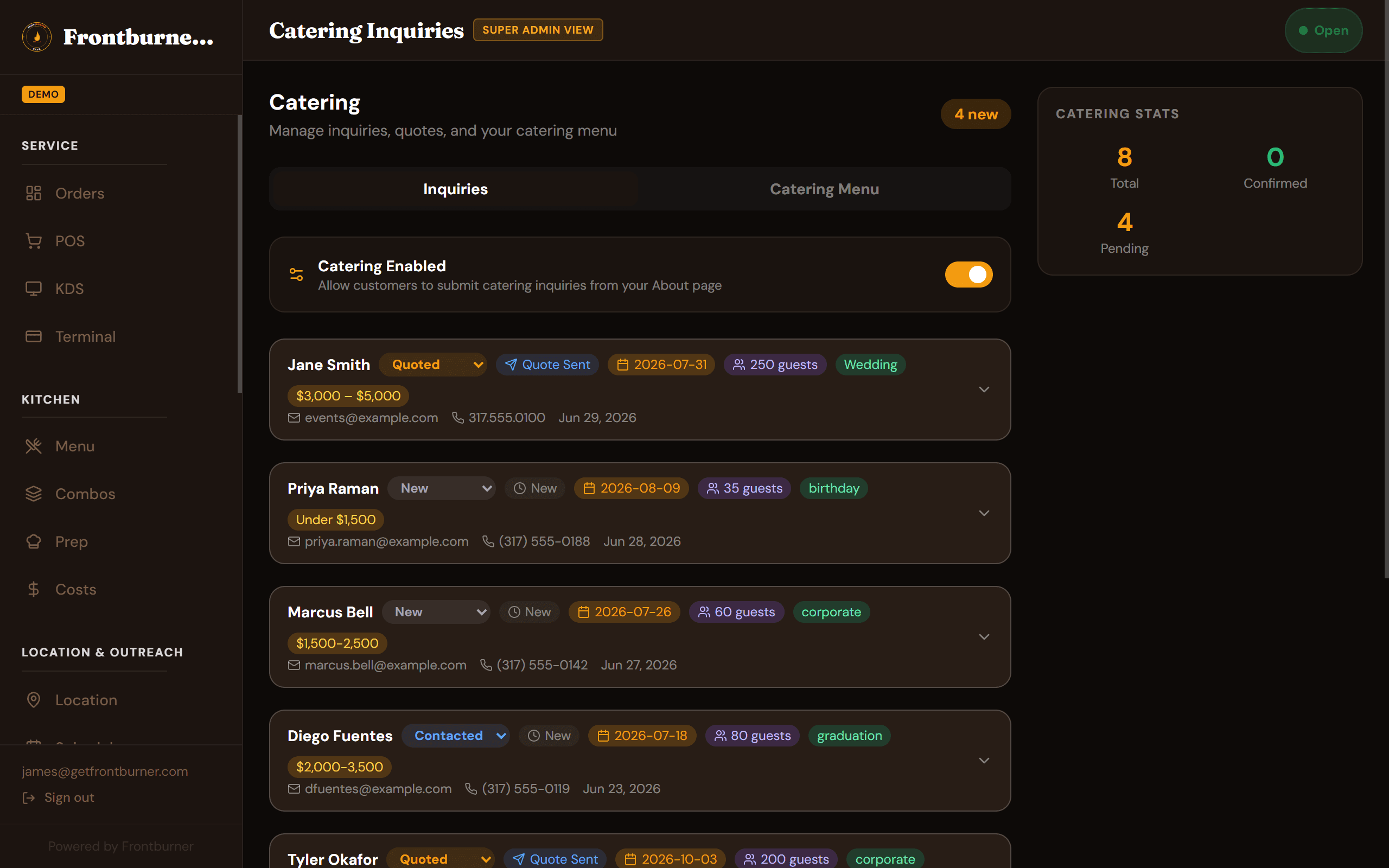Click james@getfrontburner.com account email
This screenshot has height=868, width=1389.
(x=105, y=771)
